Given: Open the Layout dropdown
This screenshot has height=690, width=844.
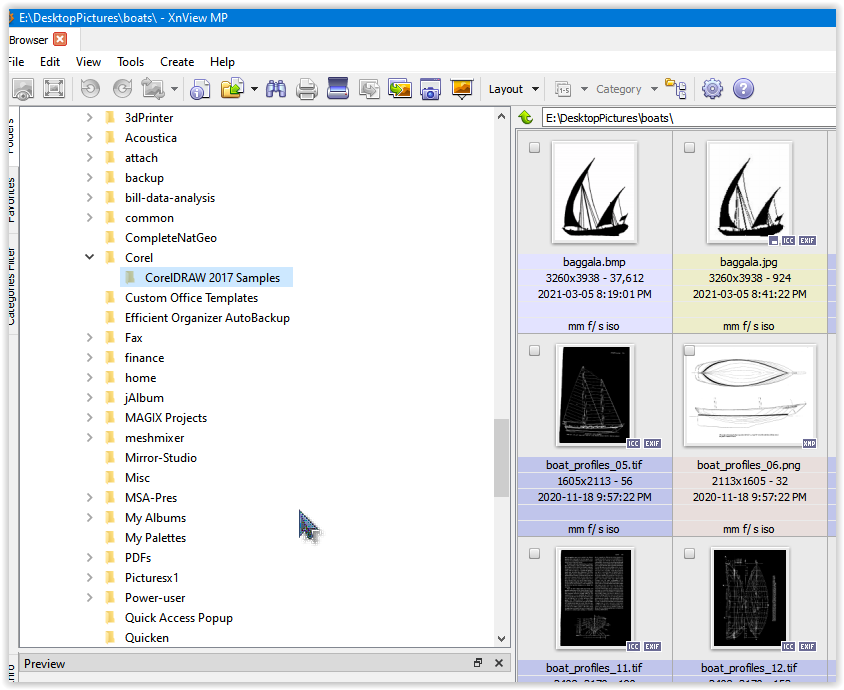Looking at the screenshot, I should pos(514,89).
